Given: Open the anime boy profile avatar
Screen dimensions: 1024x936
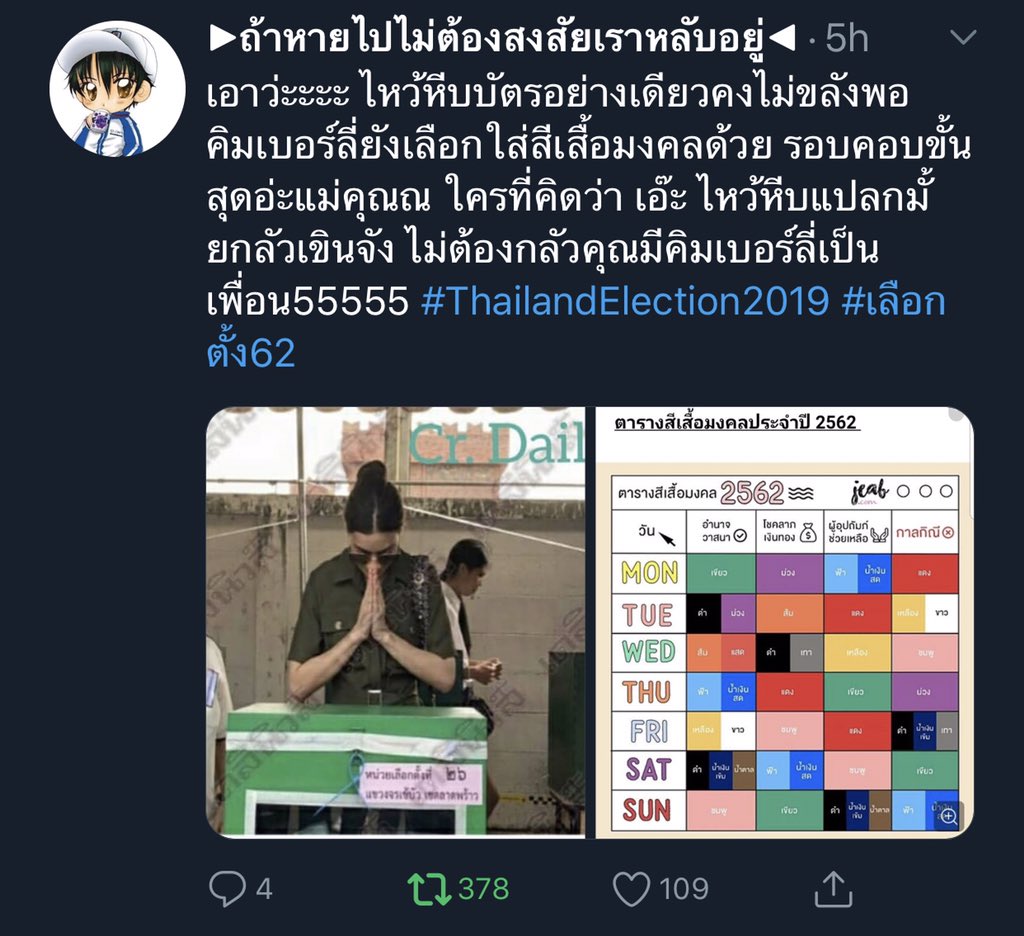Looking at the screenshot, I should [118, 89].
